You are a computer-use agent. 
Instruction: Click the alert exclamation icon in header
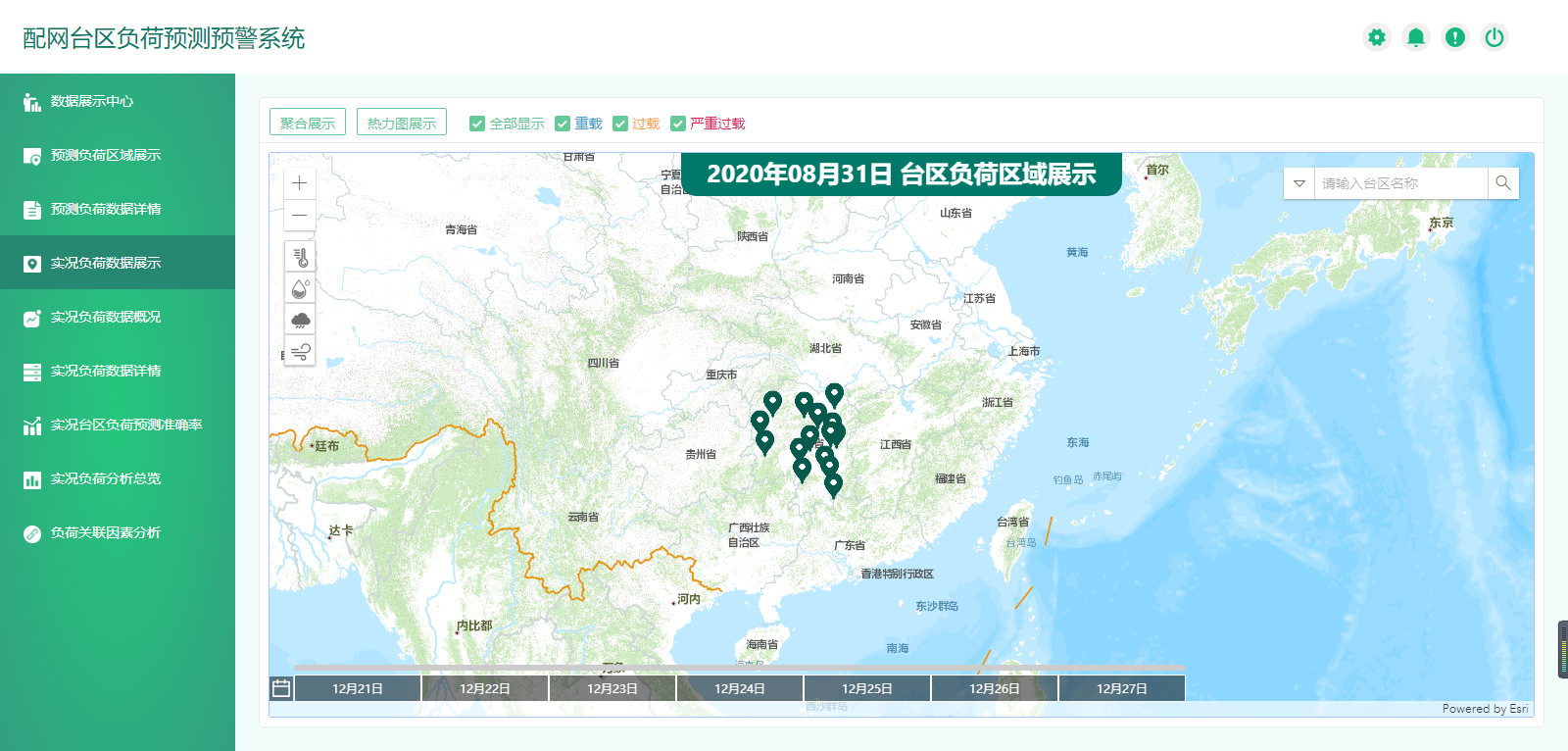point(1455,37)
